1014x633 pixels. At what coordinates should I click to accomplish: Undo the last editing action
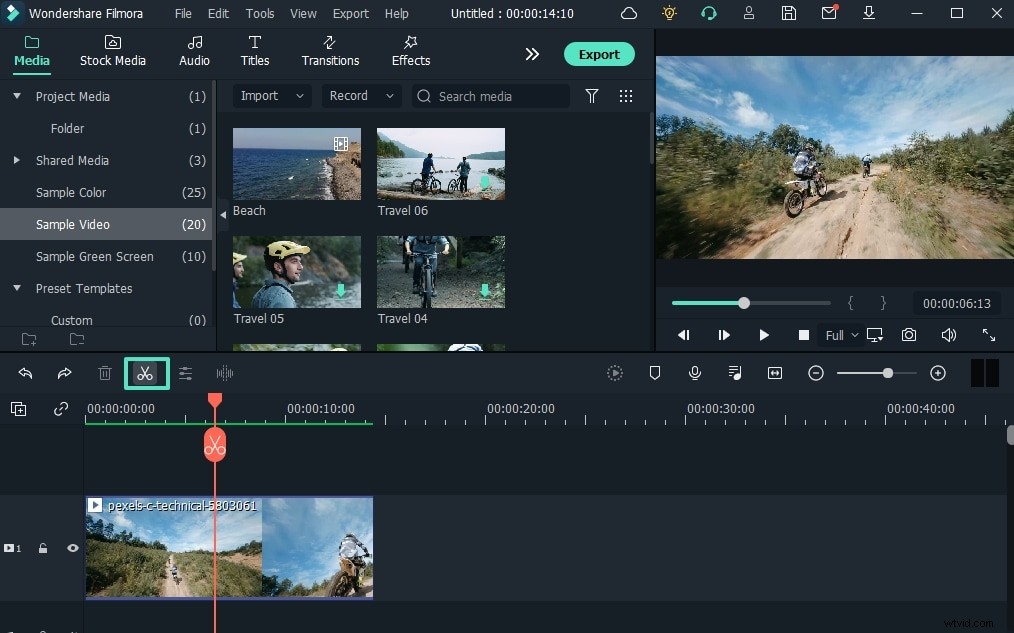click(x=25, y=373)
